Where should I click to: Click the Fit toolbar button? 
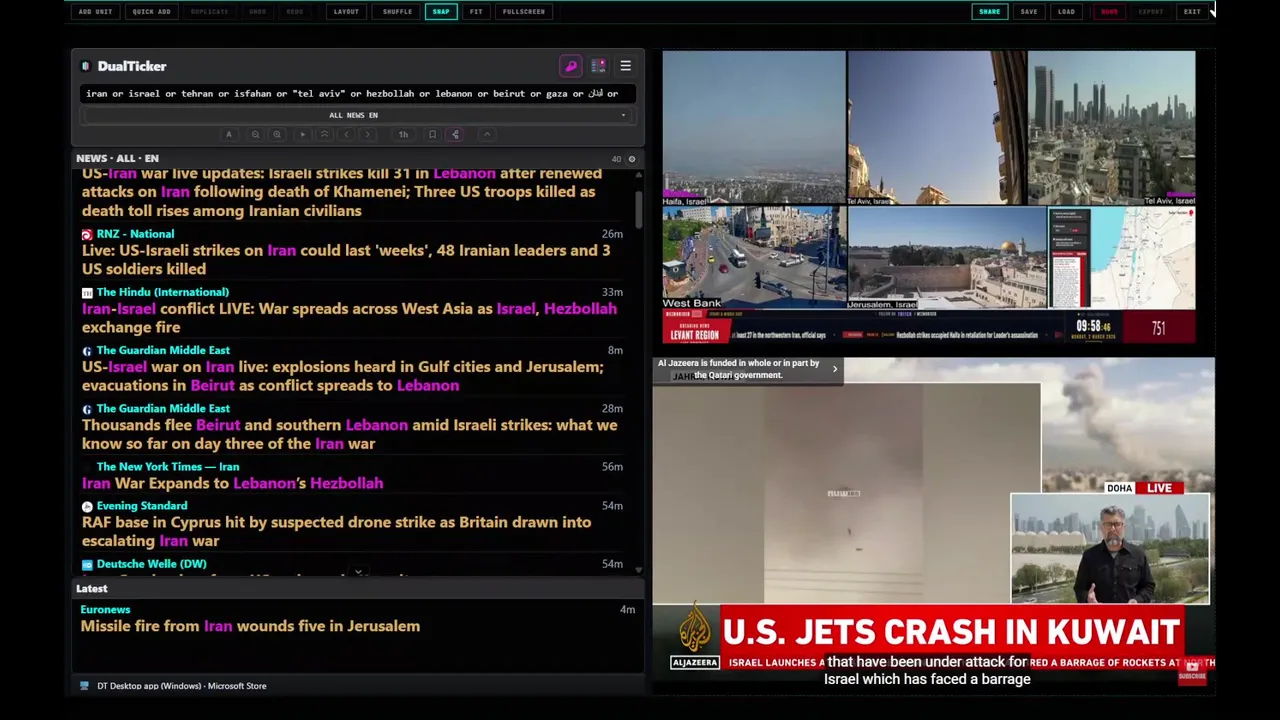tap(476, 11)
